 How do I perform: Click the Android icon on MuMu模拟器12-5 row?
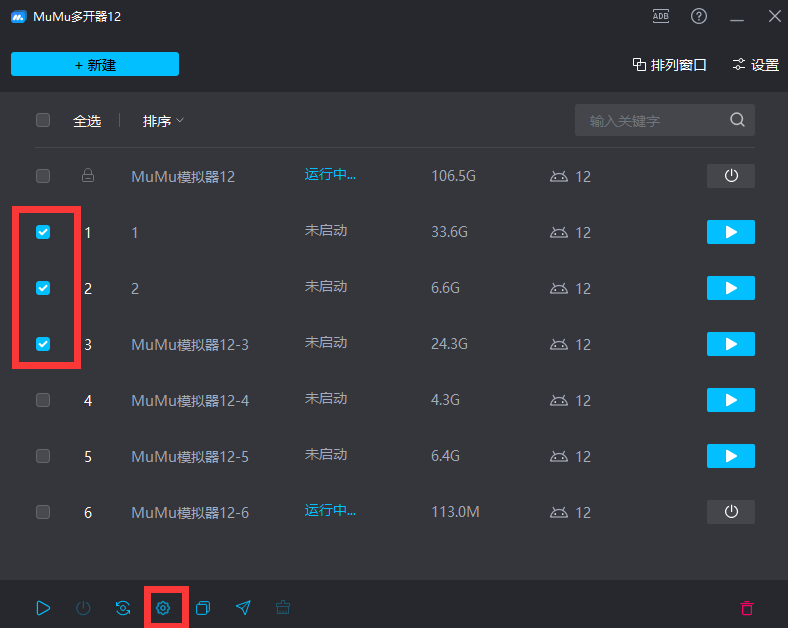[559, 456]
